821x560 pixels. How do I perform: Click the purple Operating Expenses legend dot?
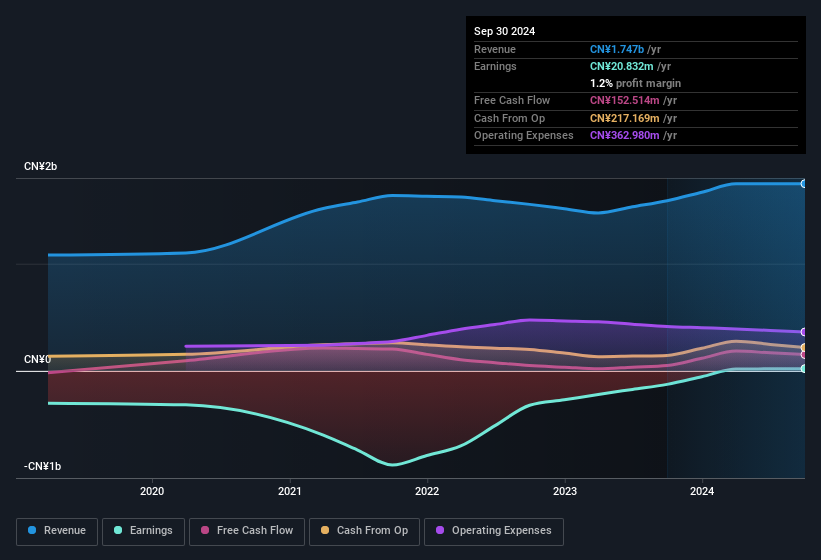click(440, 531)
